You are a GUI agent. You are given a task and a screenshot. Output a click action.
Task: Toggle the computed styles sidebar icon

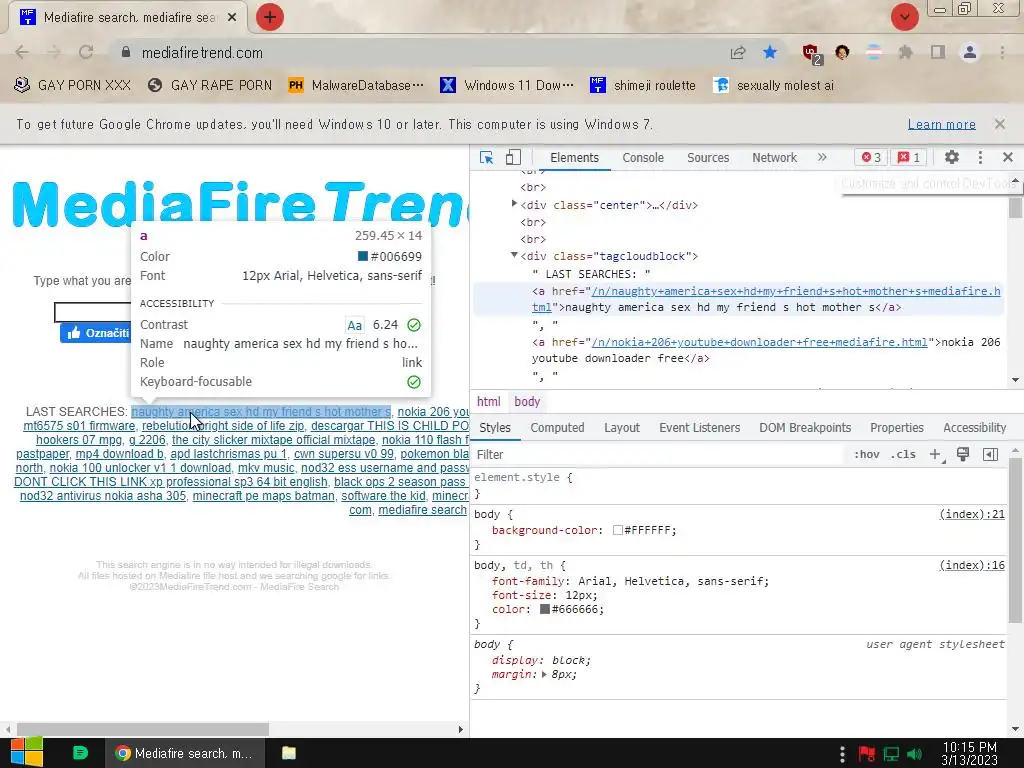(x=990, y=455)
